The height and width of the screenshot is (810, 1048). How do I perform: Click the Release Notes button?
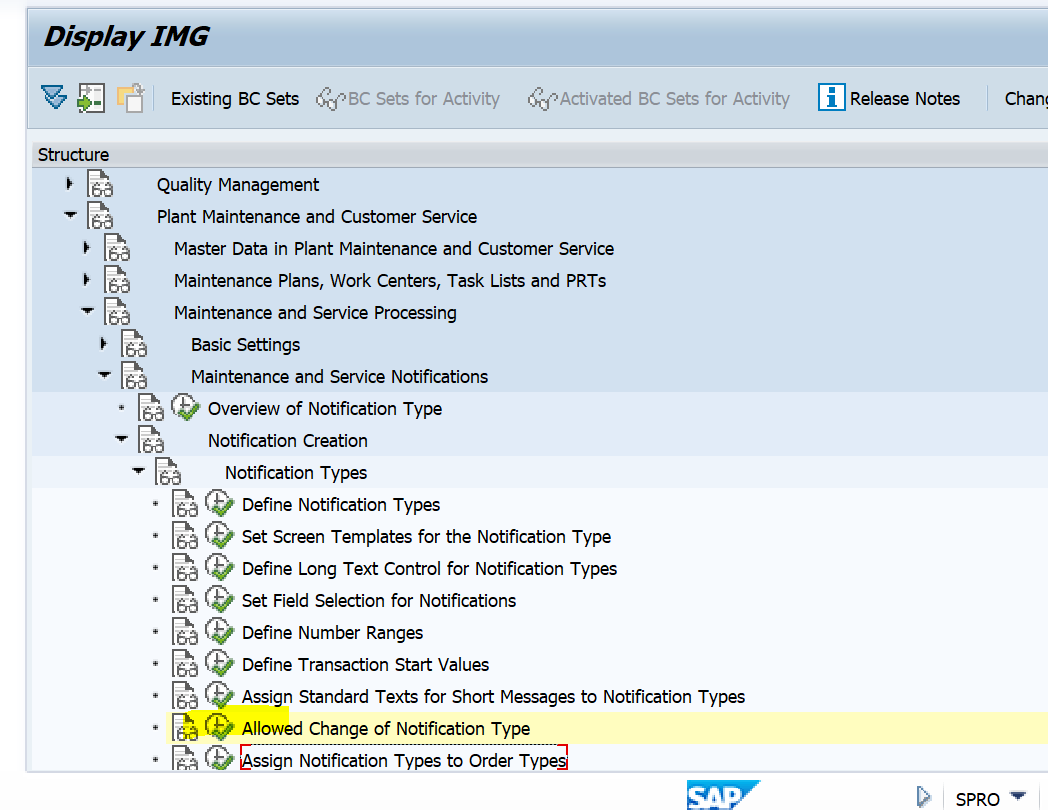coord(903,97)
